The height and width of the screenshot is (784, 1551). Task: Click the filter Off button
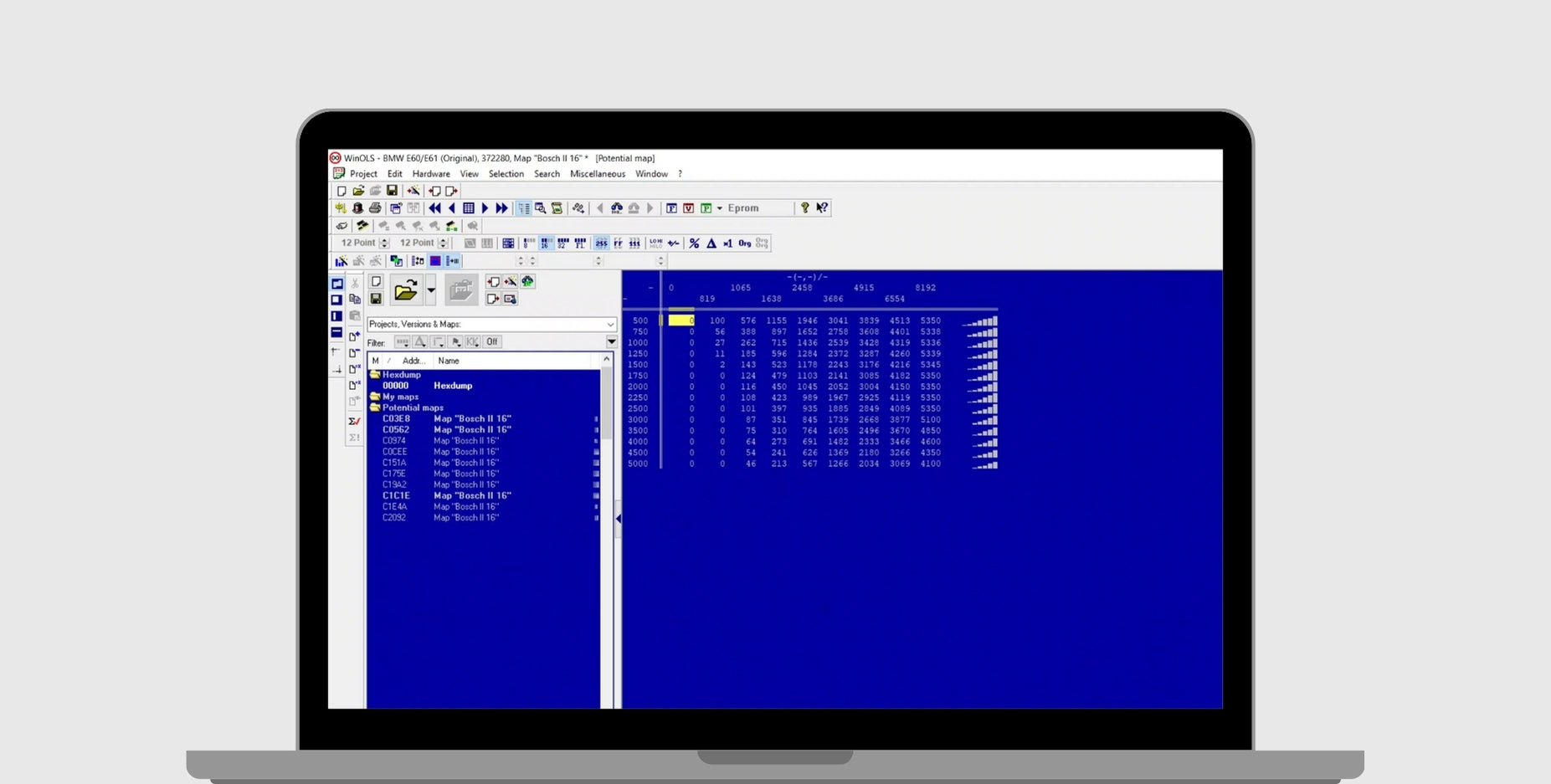pyautogui.click(x=492, y=342)
